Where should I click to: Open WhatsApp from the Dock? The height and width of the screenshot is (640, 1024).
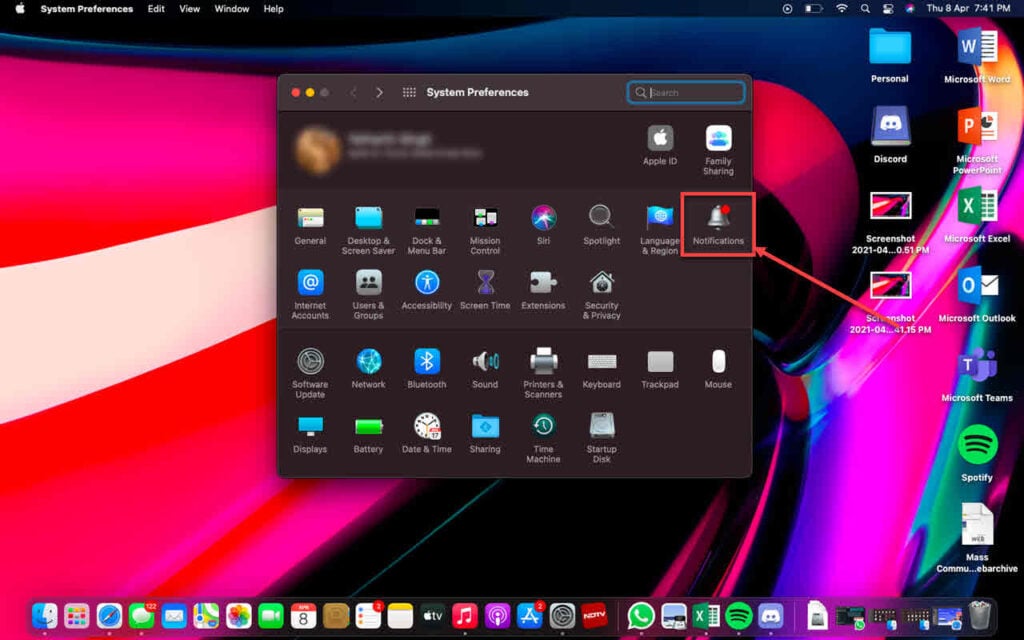pos(641,616)
